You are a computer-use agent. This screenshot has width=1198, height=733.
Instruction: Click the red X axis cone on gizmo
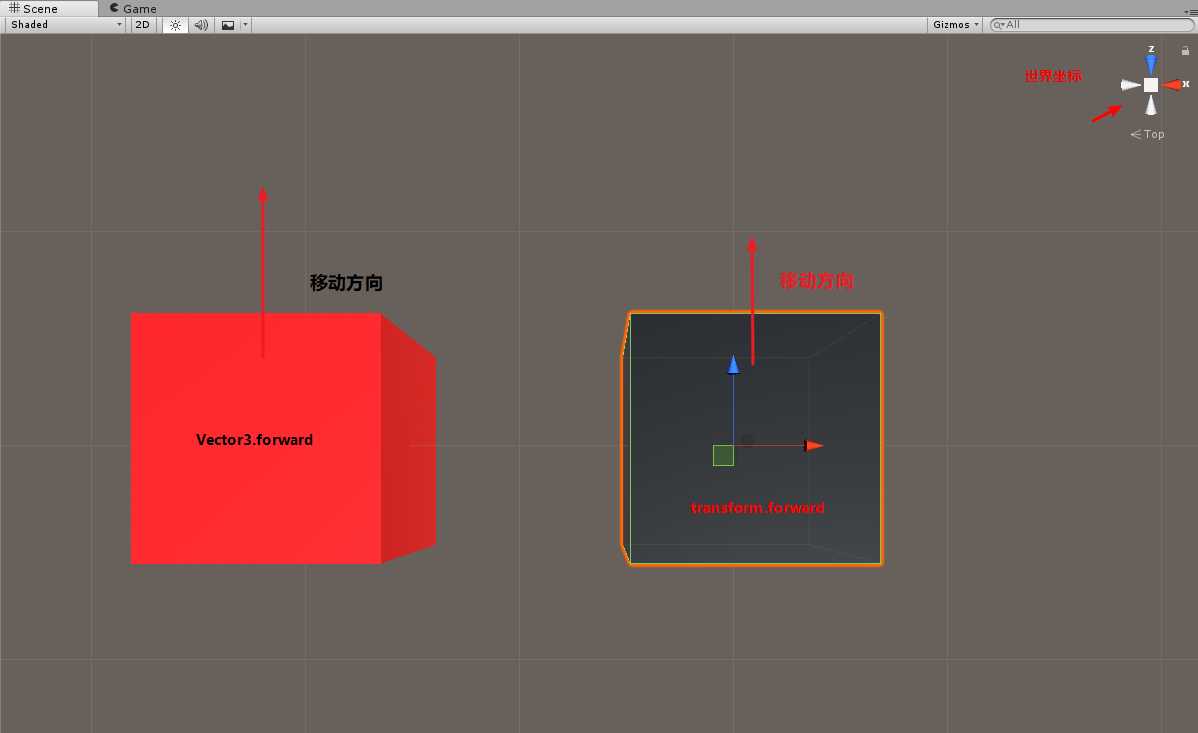click(1171, 85)
